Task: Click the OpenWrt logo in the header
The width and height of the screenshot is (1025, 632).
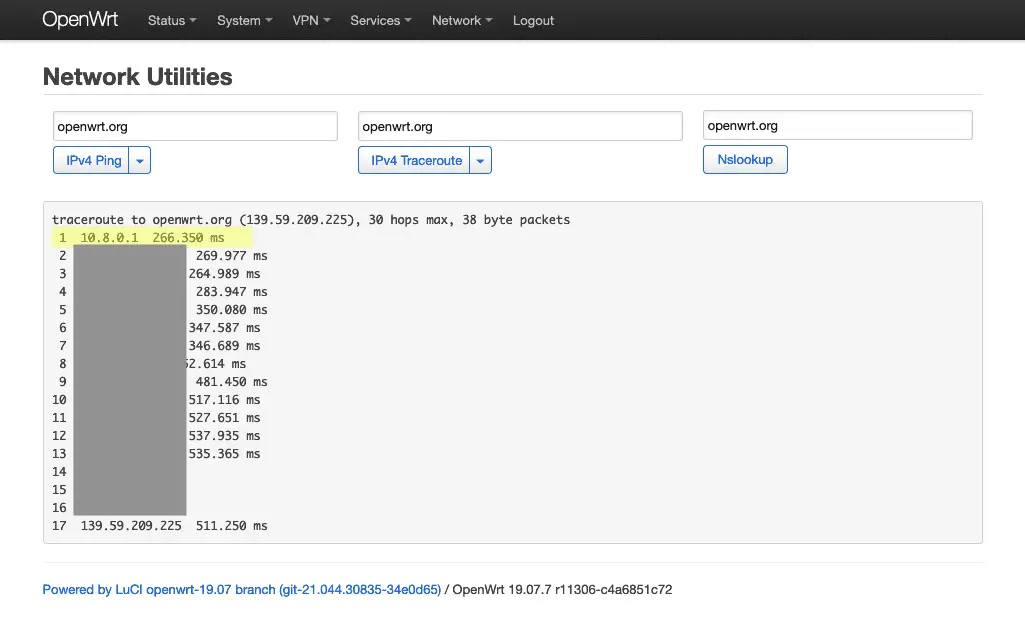Action: pyautogui.click(x=80, y=19)
